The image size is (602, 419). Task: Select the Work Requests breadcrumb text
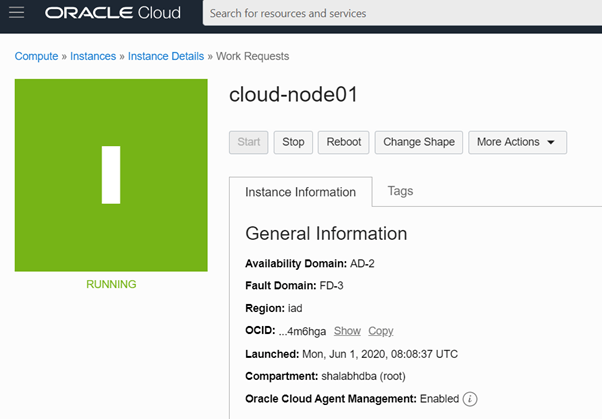click(253, 56)
